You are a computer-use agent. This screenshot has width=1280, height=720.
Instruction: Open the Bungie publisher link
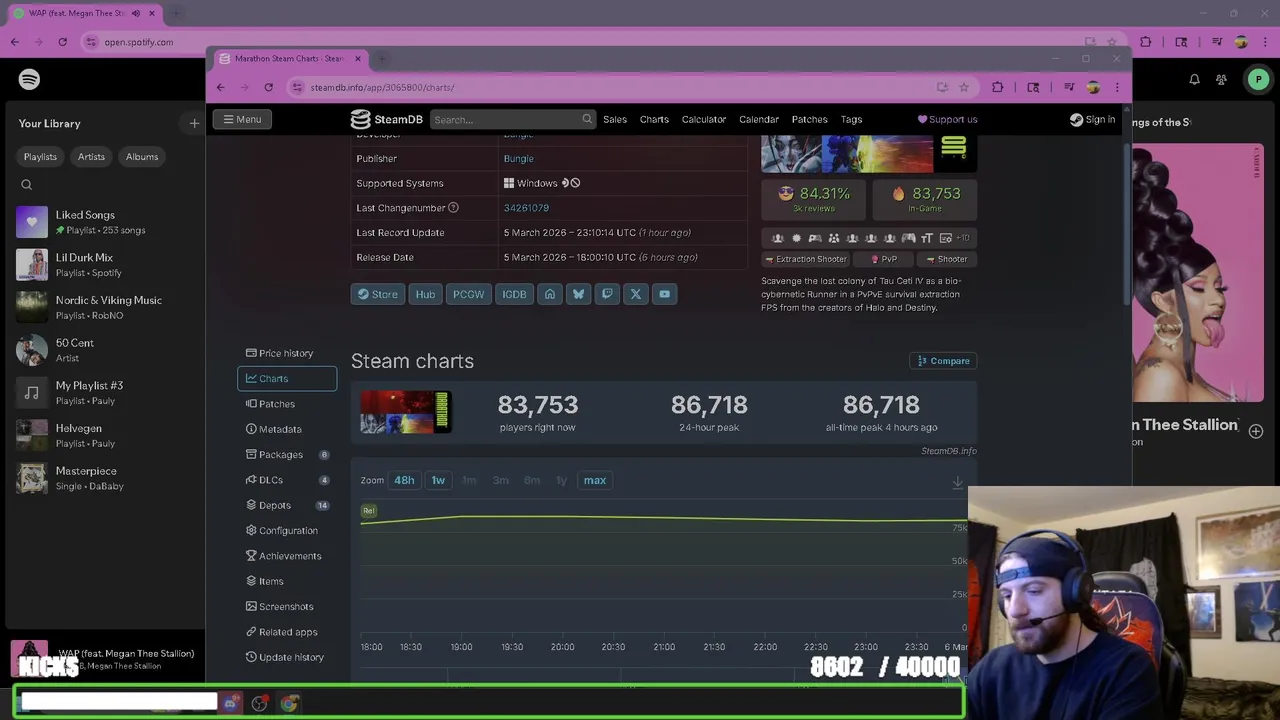click(x=518, y=158)
